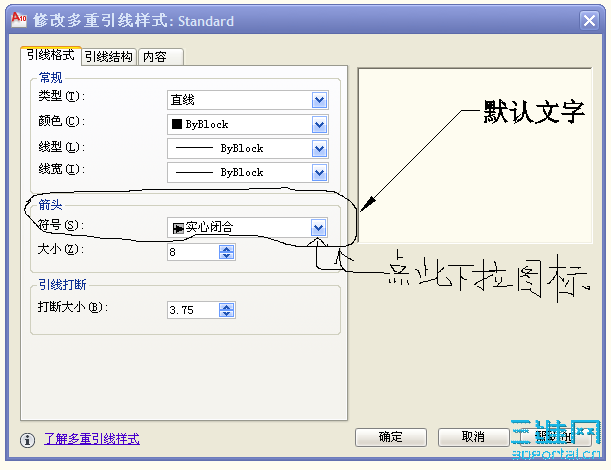Increase the arrowhead 大小 with up spinner
611x470 pixels.
(x=226, y=248)
